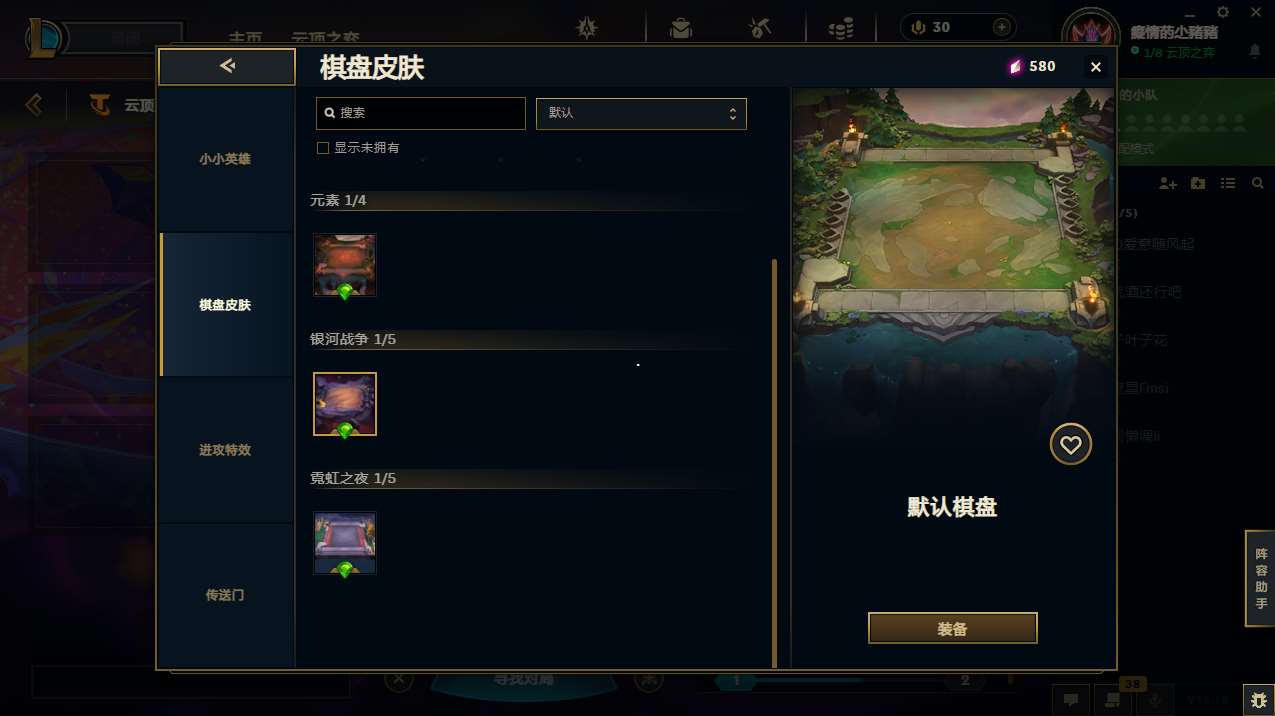
Task: Favorite the default board with heart icon
Action: click(1070, 445)
